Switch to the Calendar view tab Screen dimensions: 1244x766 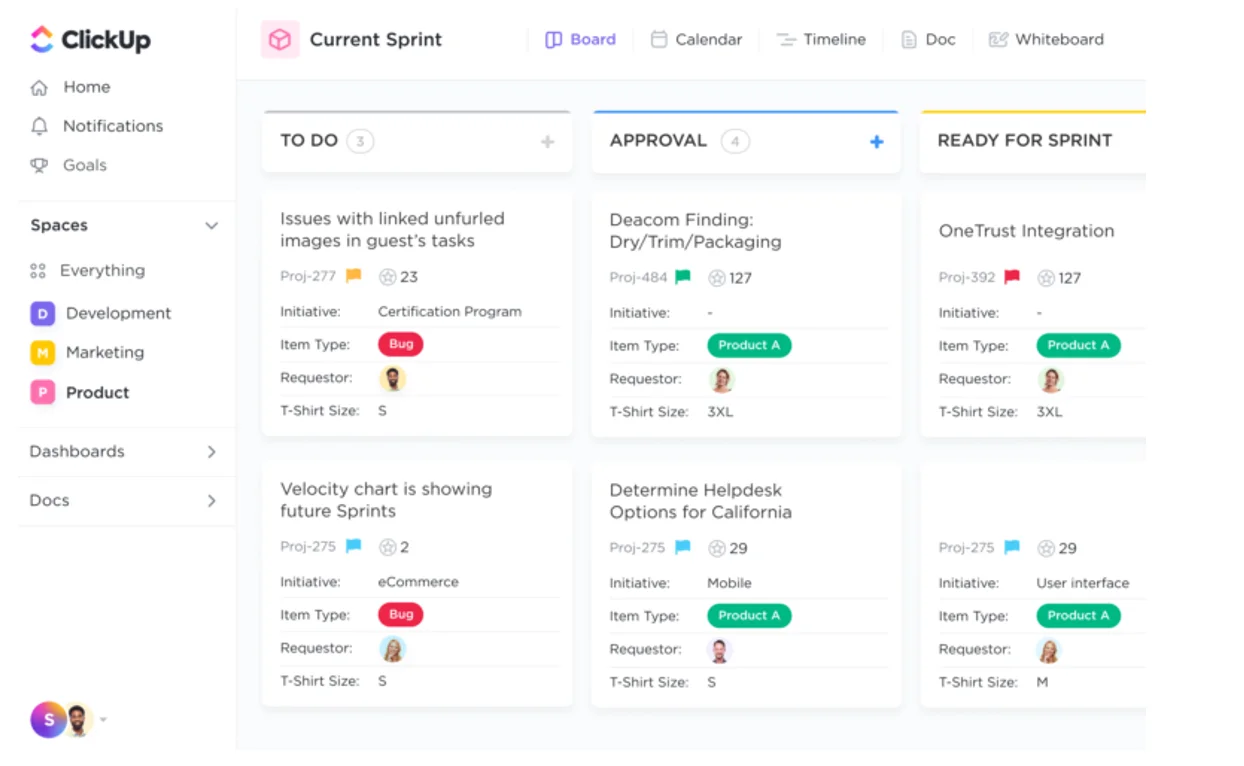696,40
